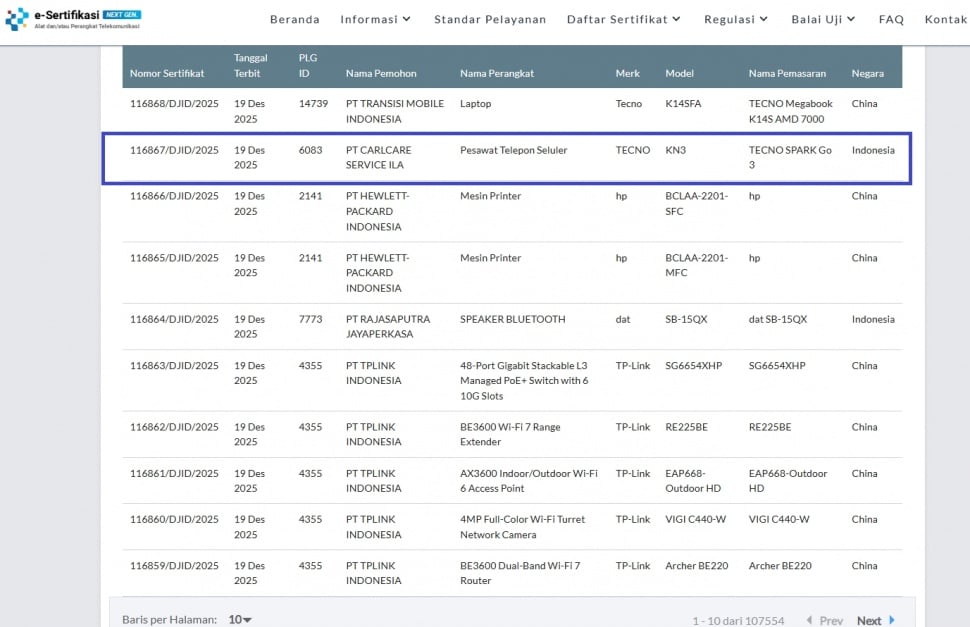Click the Tanggal Terbit column header
Viewport: 970px width, 627px height.
pyautogui.click(x=251, y=66)
